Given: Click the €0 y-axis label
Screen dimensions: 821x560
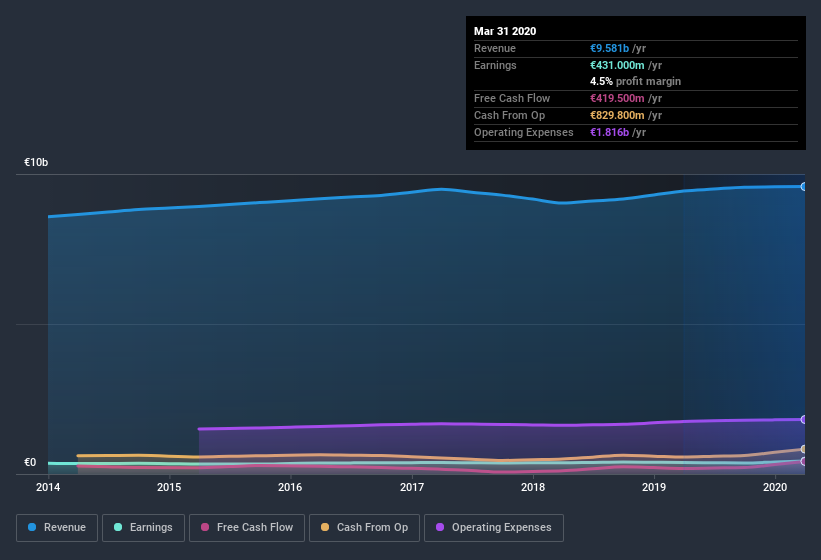Looking at the screenshot, I should [x=30, y=462].
